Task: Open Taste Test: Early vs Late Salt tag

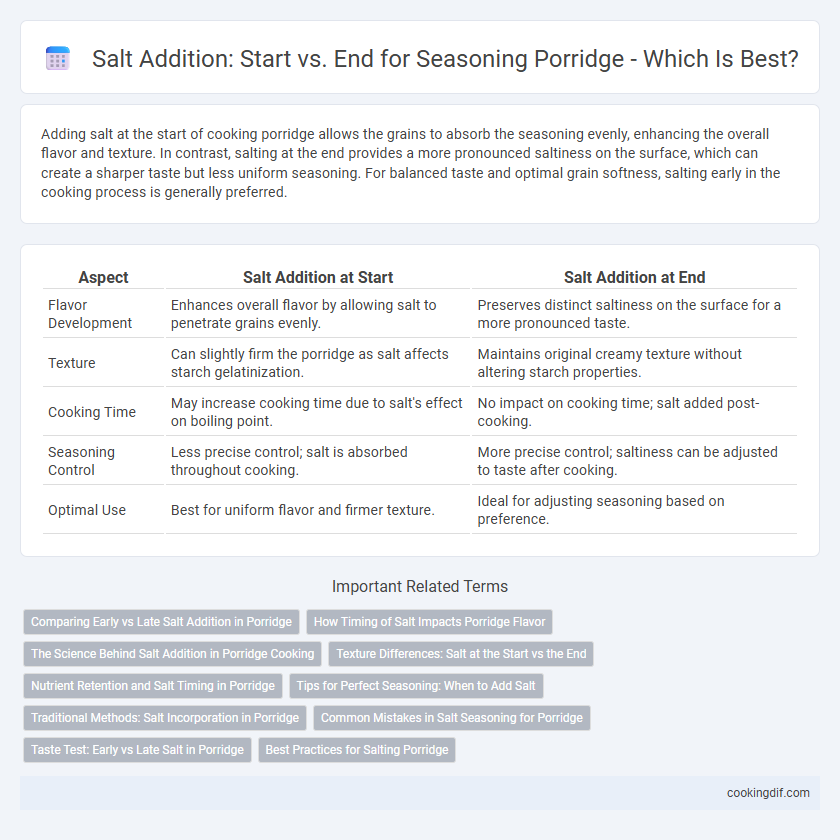Action: [137, 749]
